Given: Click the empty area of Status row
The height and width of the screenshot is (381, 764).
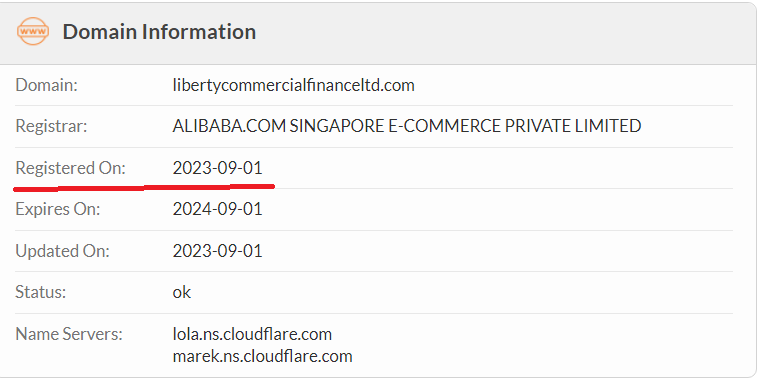Looking at the screenshot, I should (x=463, y=293).
